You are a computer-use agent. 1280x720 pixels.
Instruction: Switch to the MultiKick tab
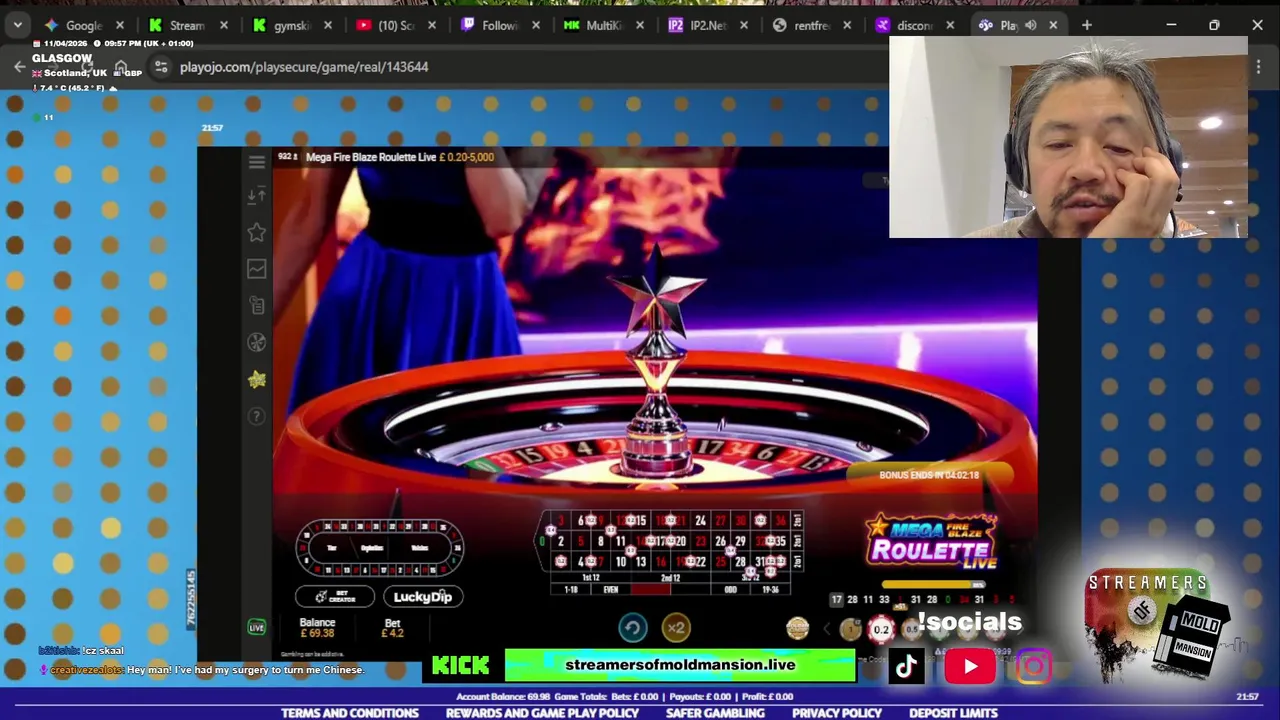tap(604, 25)
